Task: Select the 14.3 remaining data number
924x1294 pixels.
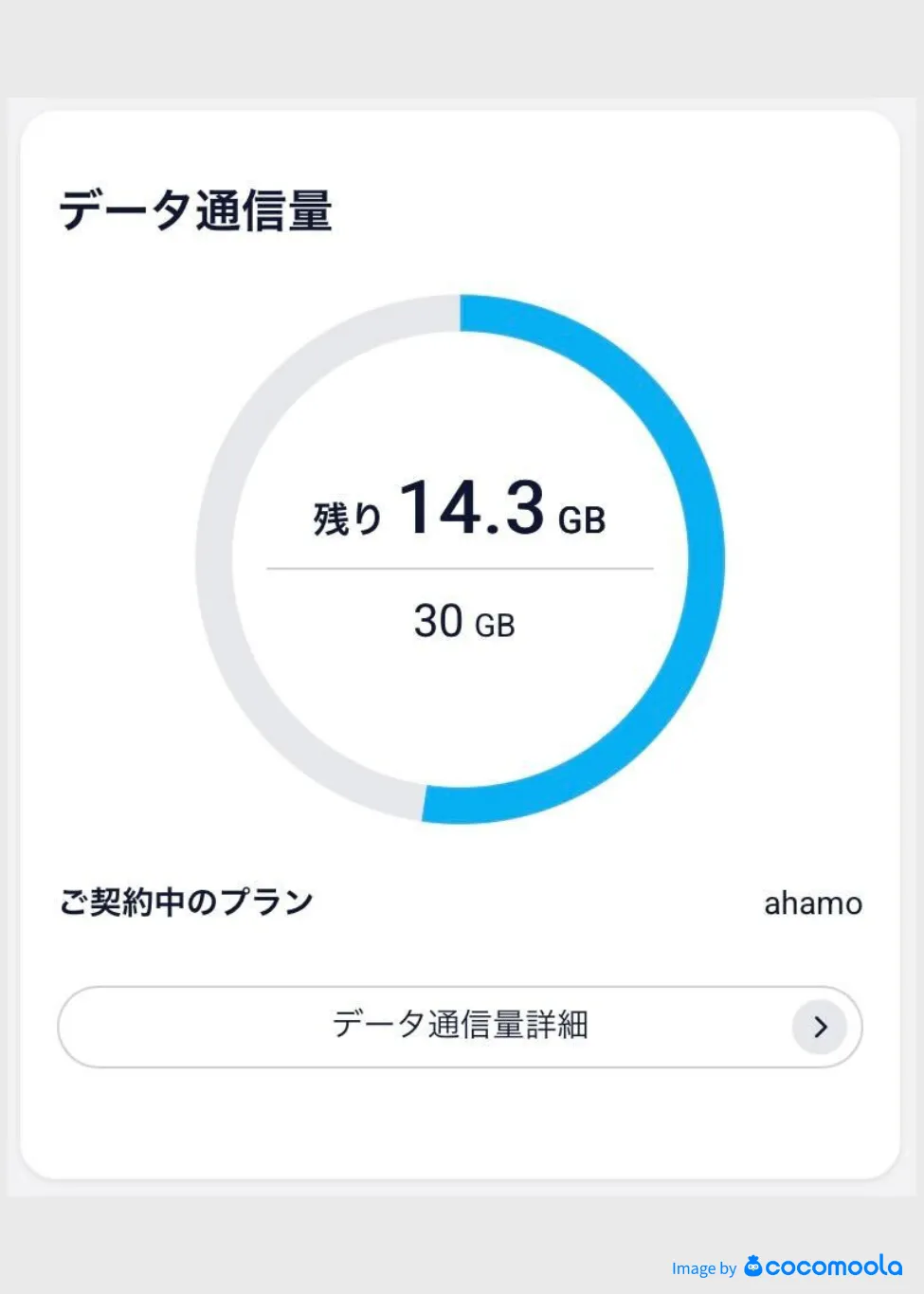Action: tap(472, 508)
